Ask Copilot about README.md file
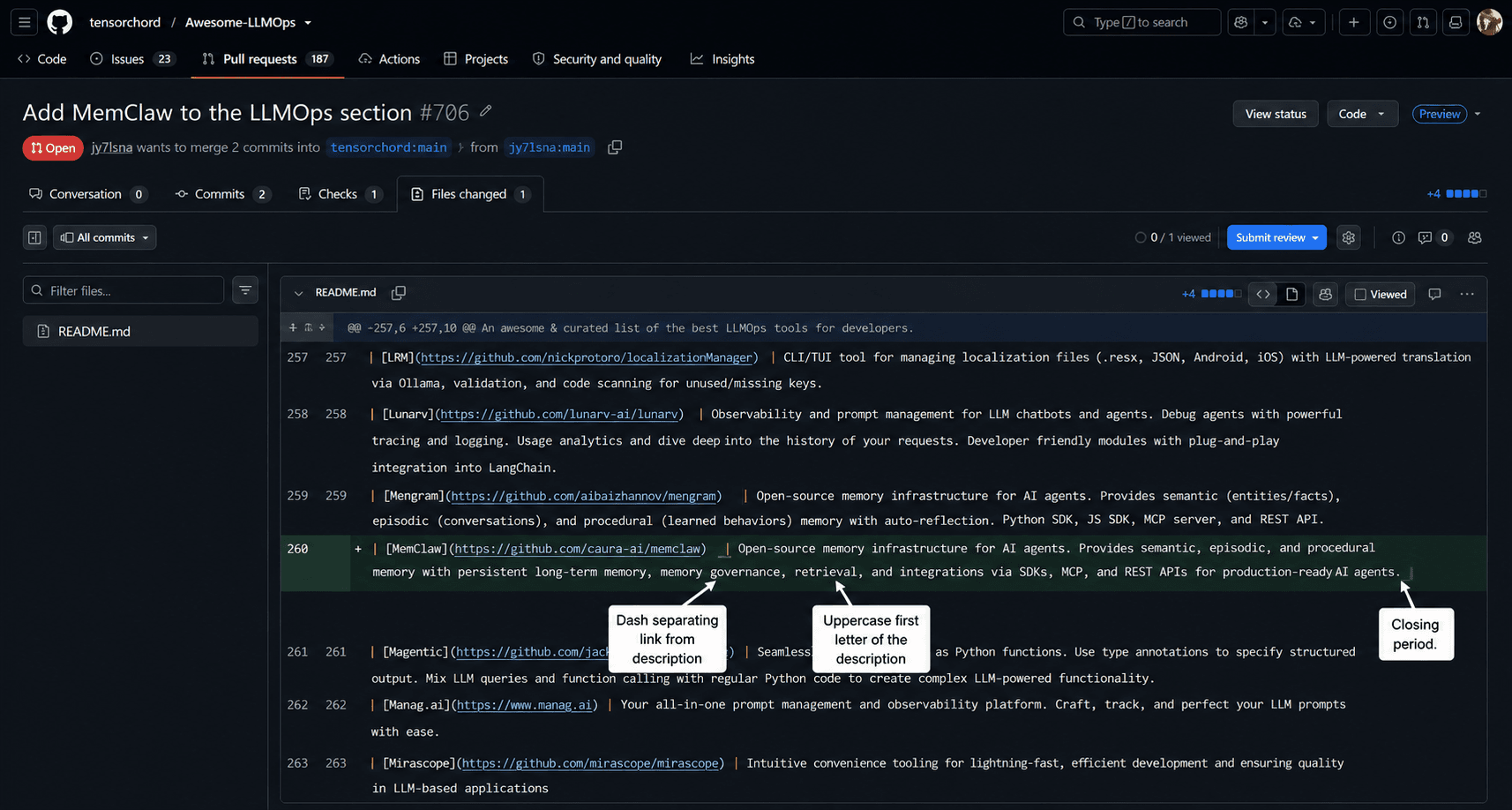 pyautogui.click(x=1325, y=294)
